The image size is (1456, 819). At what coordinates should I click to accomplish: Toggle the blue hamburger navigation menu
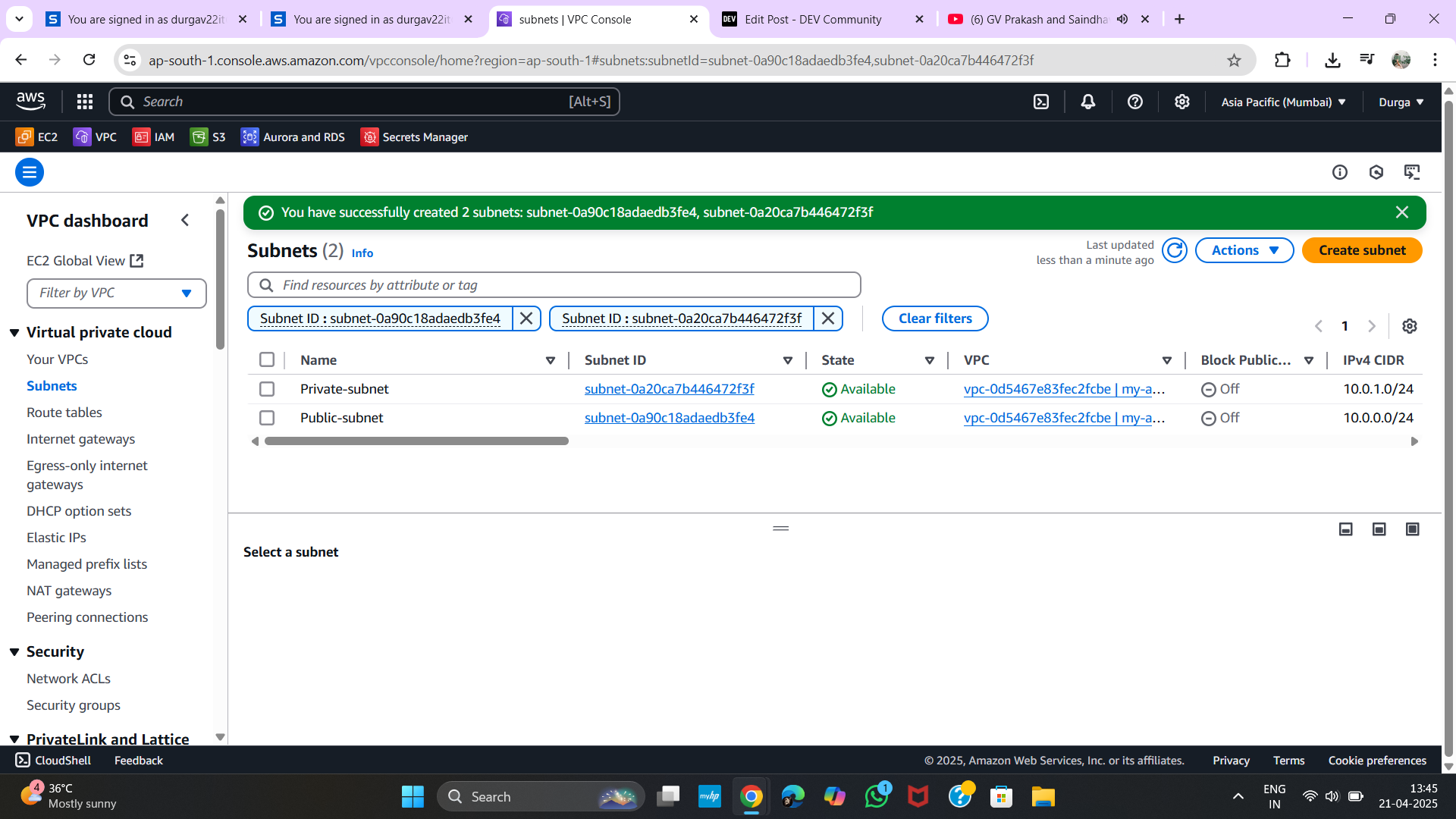pos(30,172)
